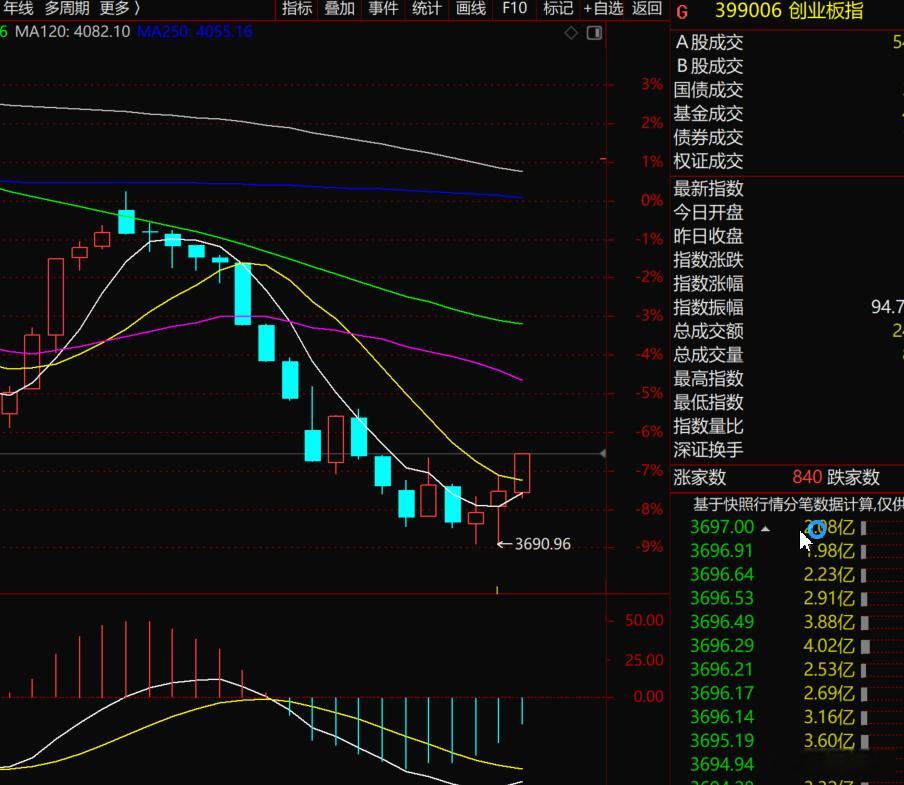Open the 叠加 overlay menu
The image size is (904, 785).
tap(340, 9)
